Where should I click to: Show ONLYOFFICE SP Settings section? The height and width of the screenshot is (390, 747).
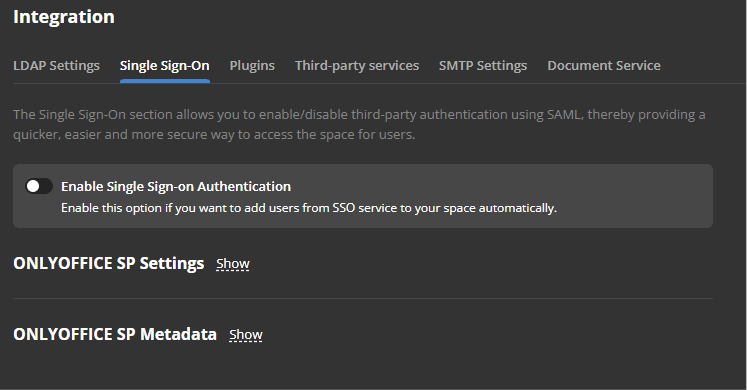pos(232,264)
